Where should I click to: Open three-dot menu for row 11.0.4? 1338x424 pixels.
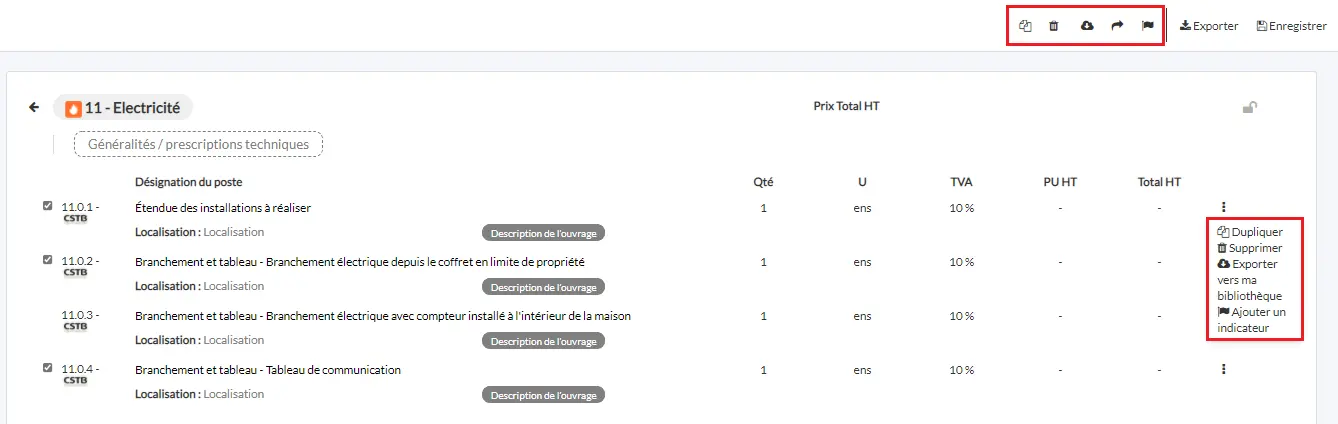(1223, 369)
